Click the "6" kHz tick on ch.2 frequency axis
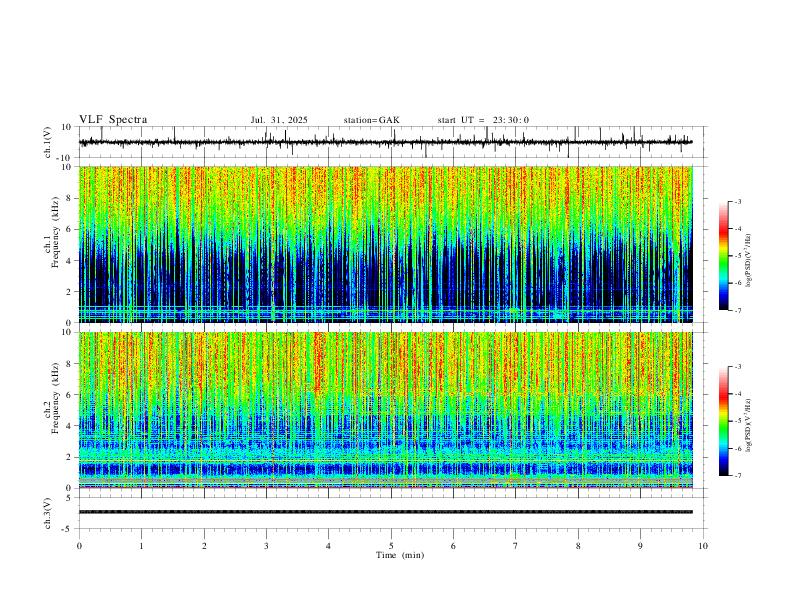 pyautogui.click(x=69, y=395)
